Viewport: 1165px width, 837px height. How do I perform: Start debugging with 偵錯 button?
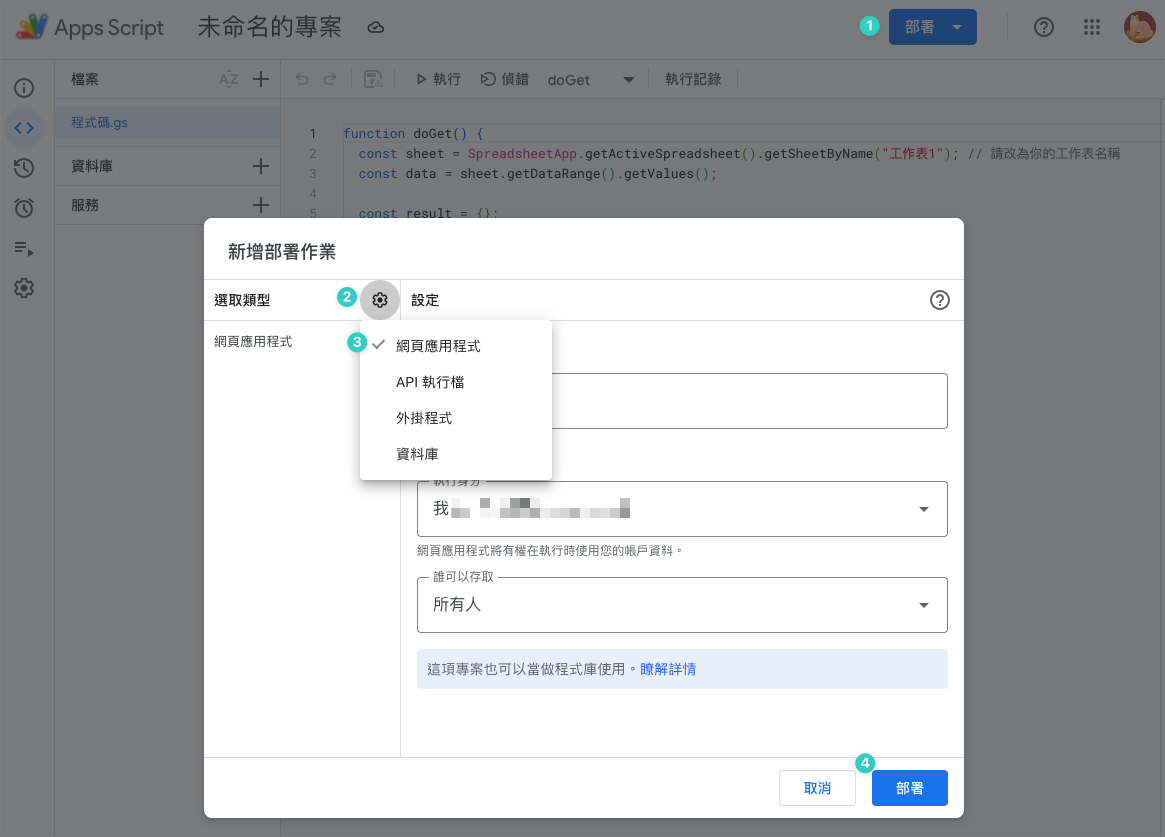(x=504, y=79)
